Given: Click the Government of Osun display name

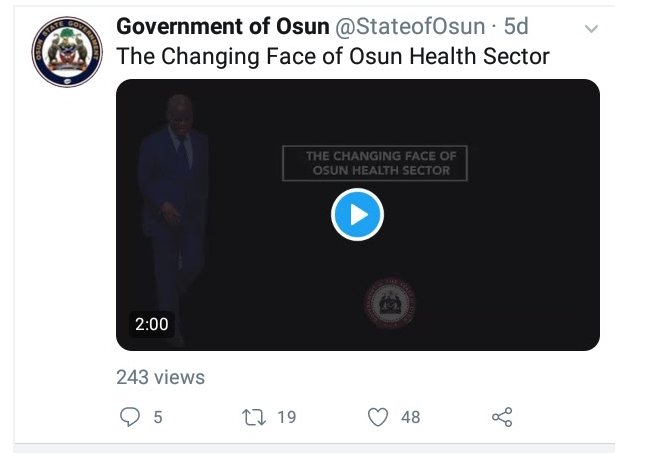Looking at the screenshot, I should tap(222, 26).
